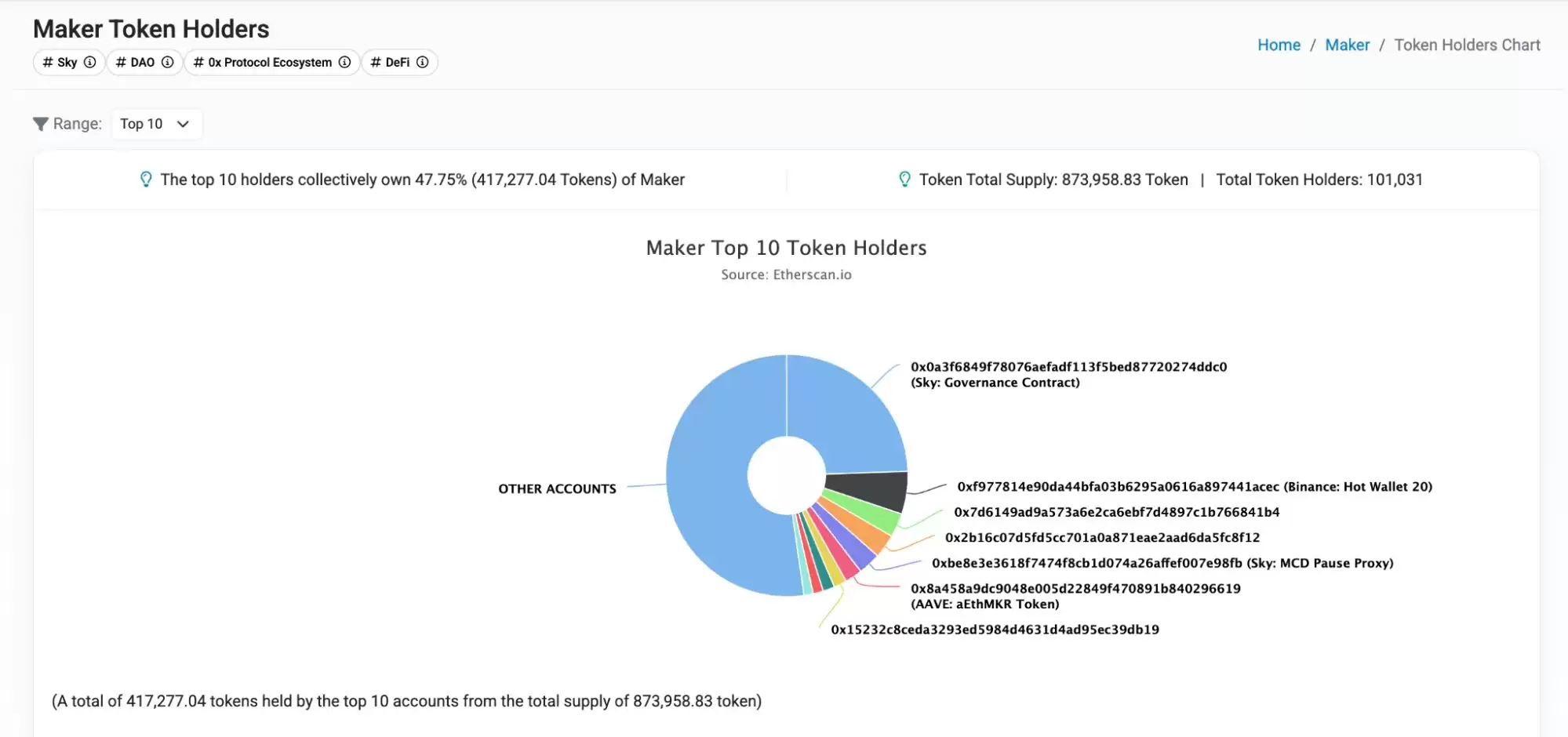1568x737 pixels.
Task: Click the Sky: Governance Contract address label
Action: tap(1068, 375)
